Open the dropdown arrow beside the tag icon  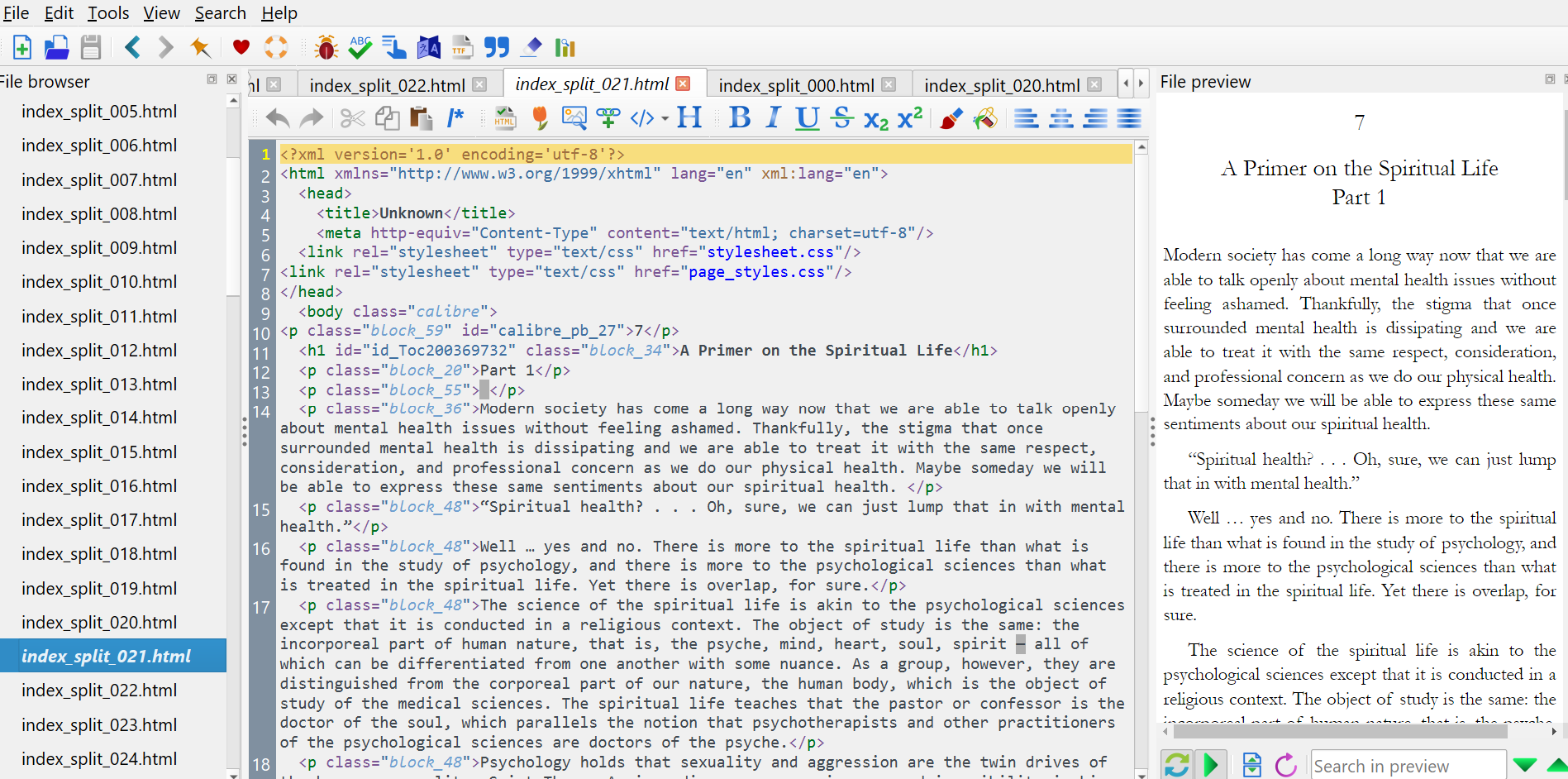(665, 118)
